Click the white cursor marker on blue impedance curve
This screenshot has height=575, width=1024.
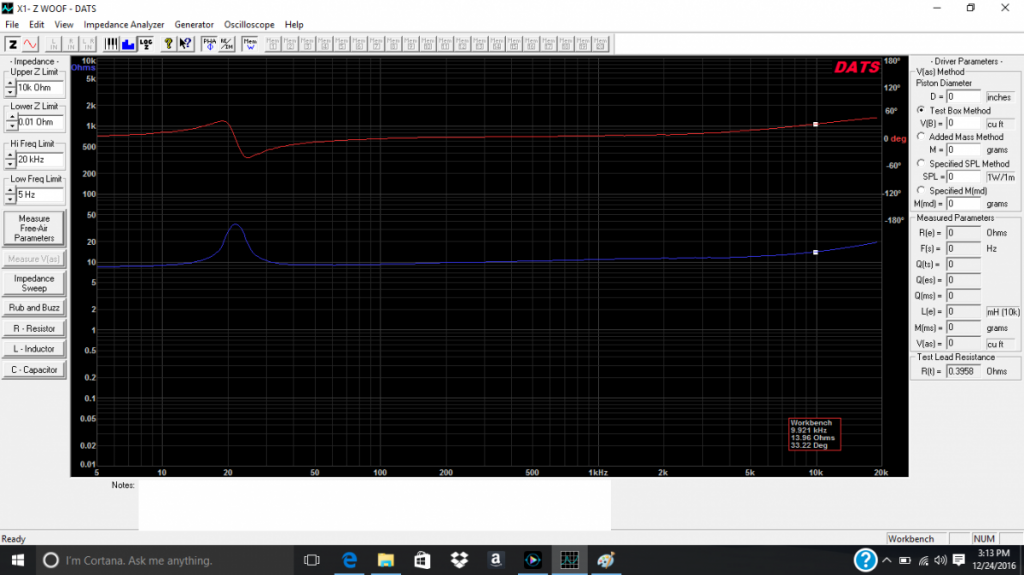point(815,252)
